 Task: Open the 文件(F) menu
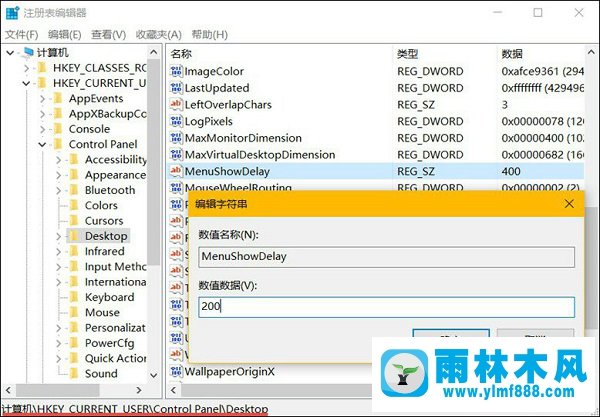(x=21, y=35)
